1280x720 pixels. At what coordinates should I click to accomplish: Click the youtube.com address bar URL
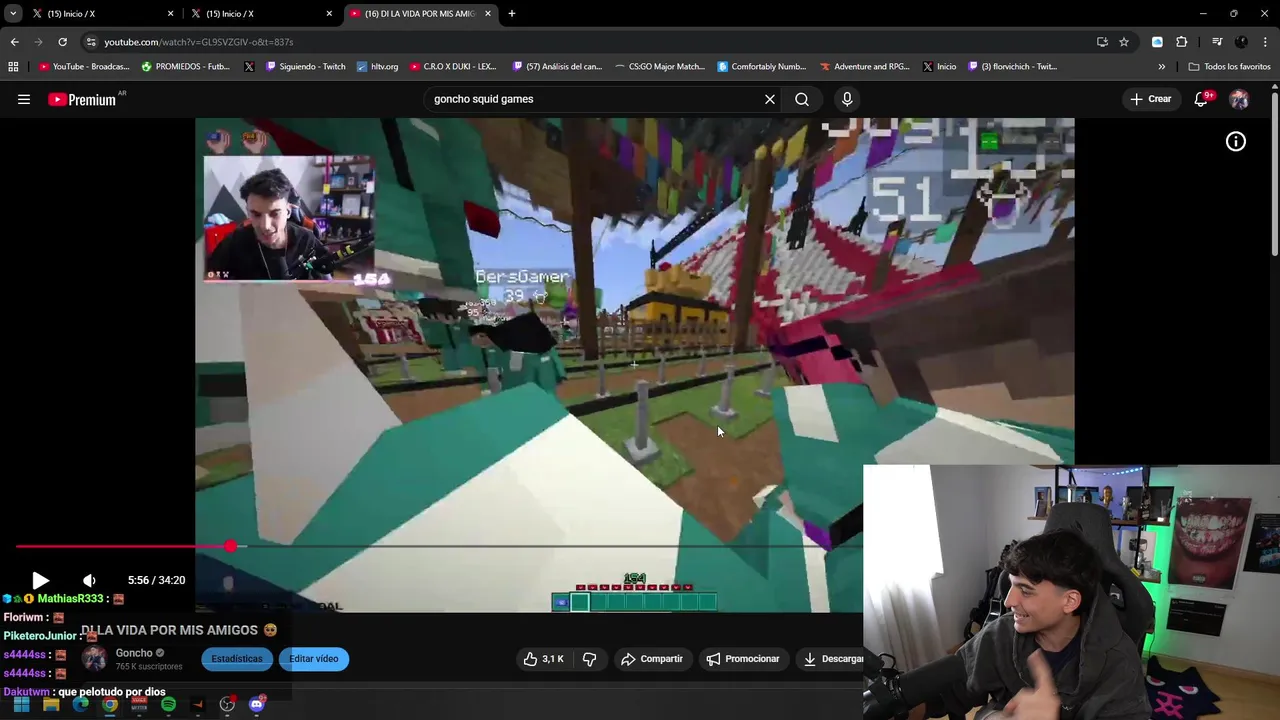(x=199, y=42)
